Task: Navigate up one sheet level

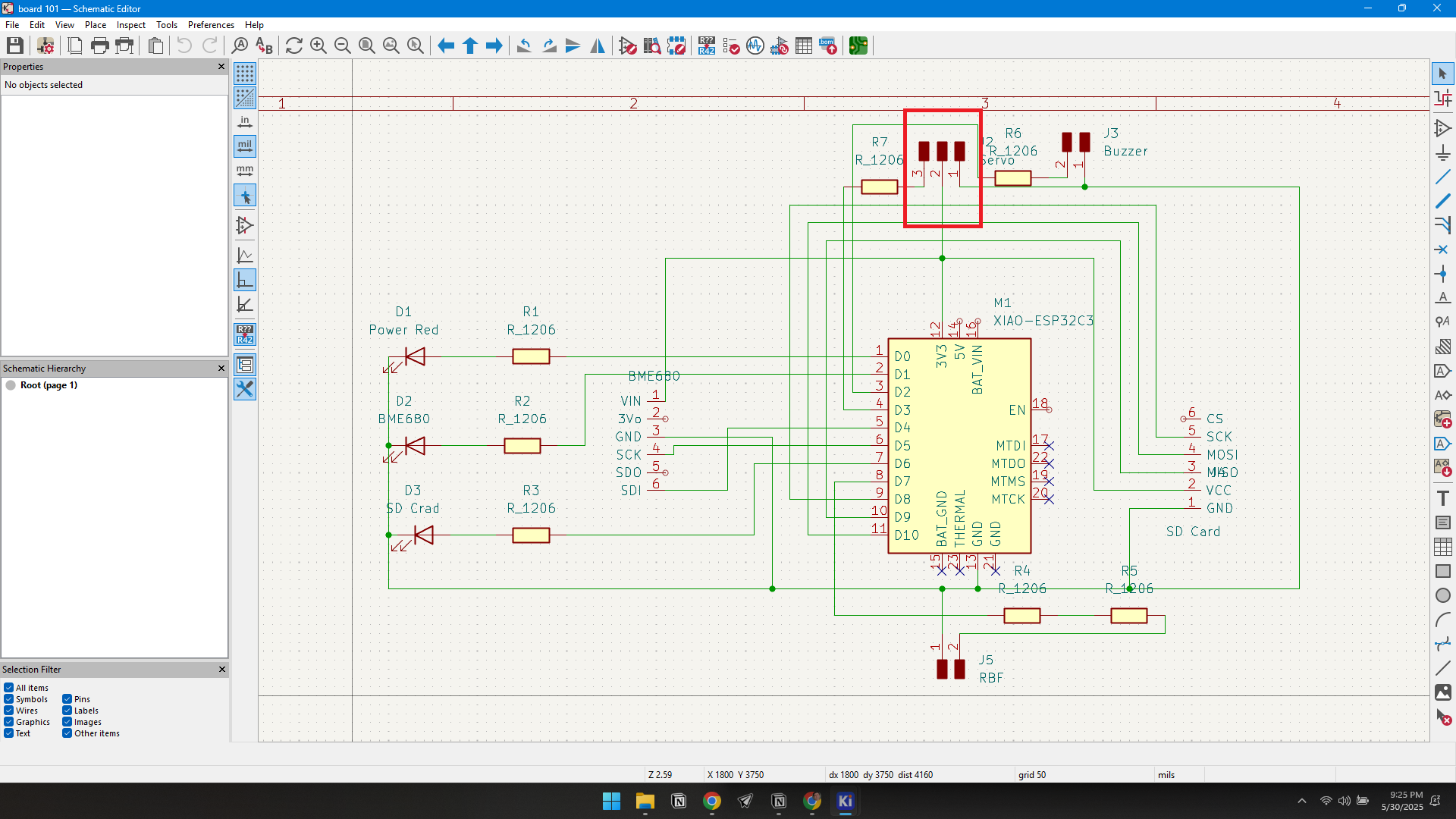Action: (x=470, y=46)
